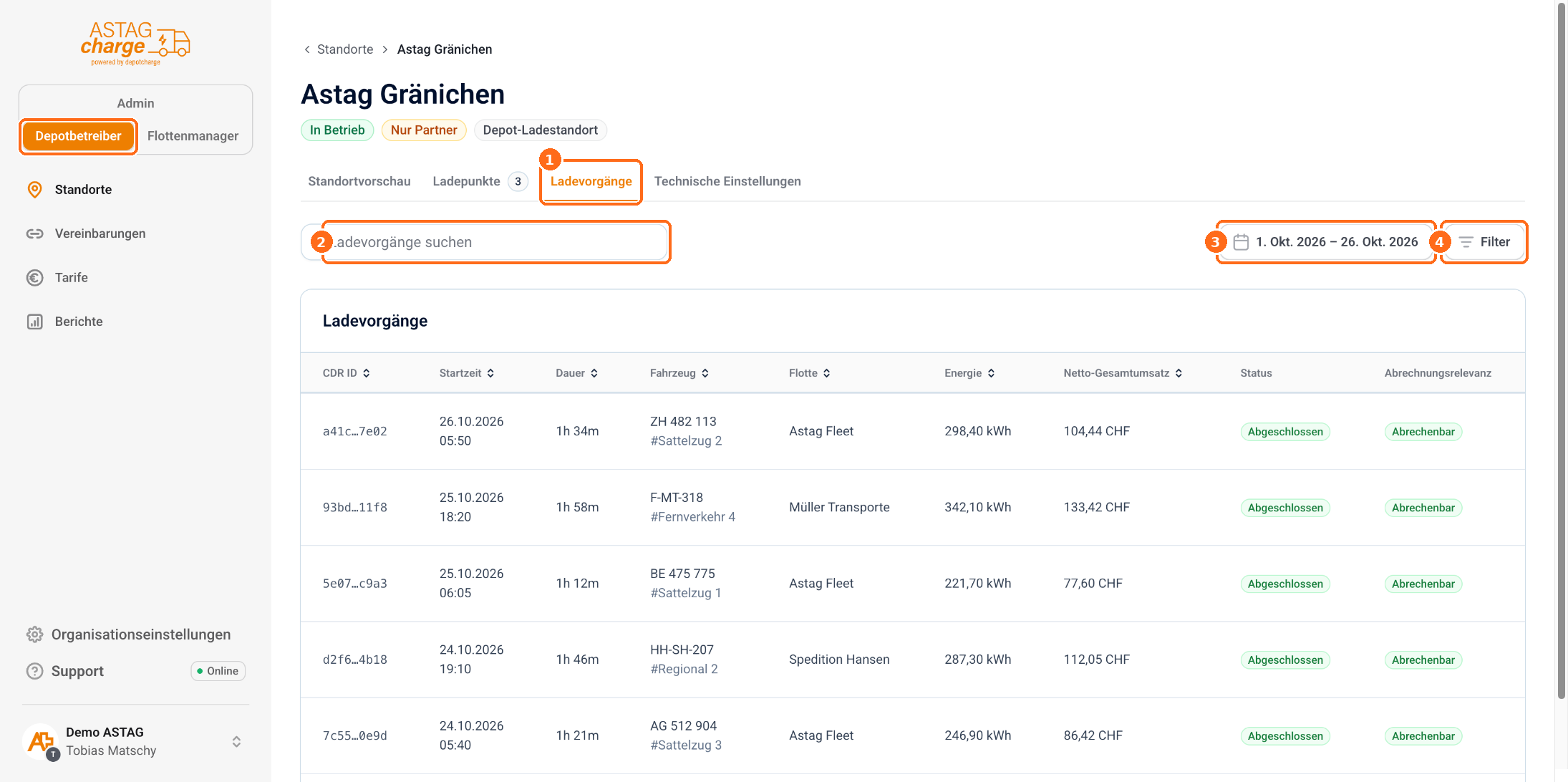Click the Berichte chart icon
Screen dimensions: 1568x782
coord(34,322)
